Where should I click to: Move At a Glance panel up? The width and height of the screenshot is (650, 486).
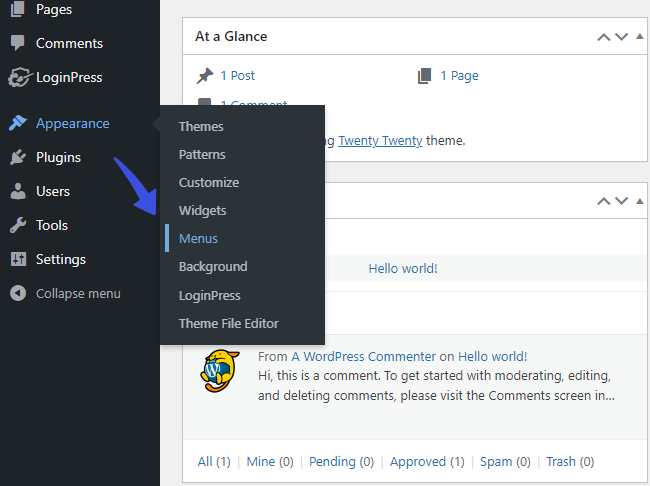pyautogui.click(x=604, y=37)
